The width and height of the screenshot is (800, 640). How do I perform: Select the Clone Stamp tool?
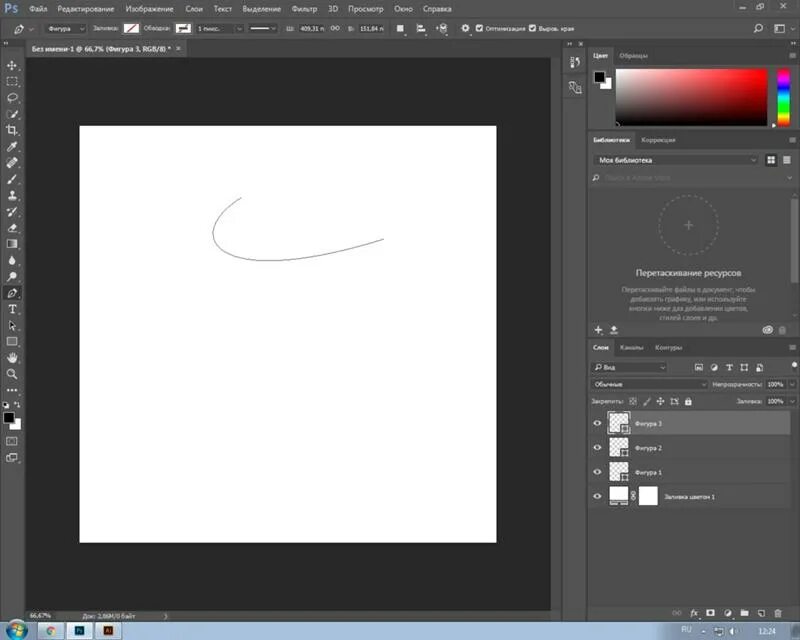[x=12, y=195]
